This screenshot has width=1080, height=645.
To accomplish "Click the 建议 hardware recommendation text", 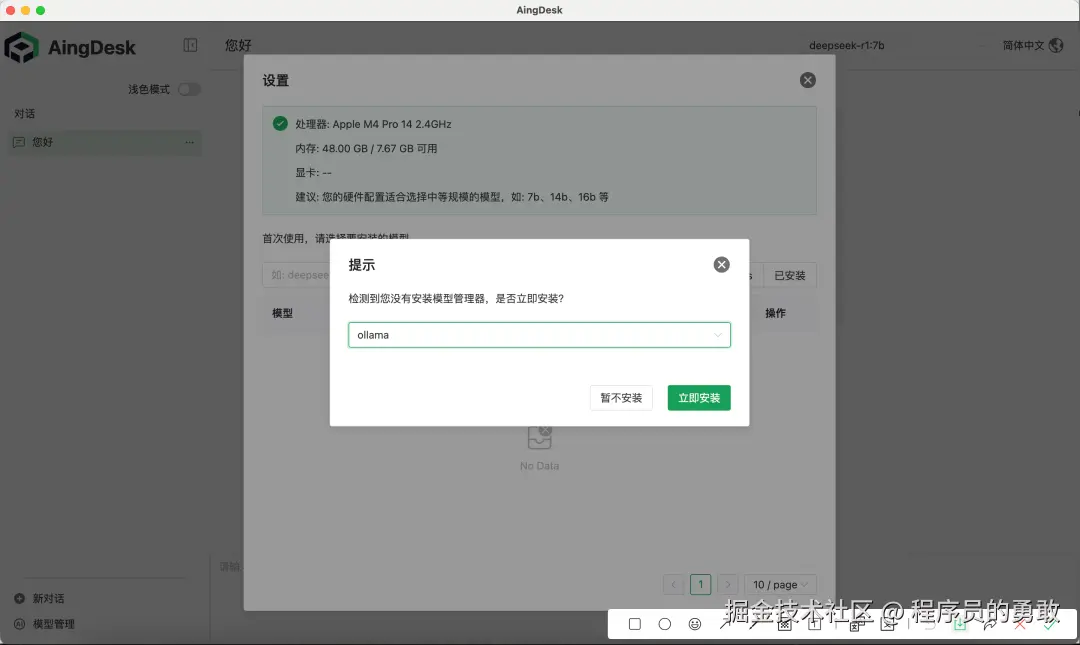I will click(452, 197).
